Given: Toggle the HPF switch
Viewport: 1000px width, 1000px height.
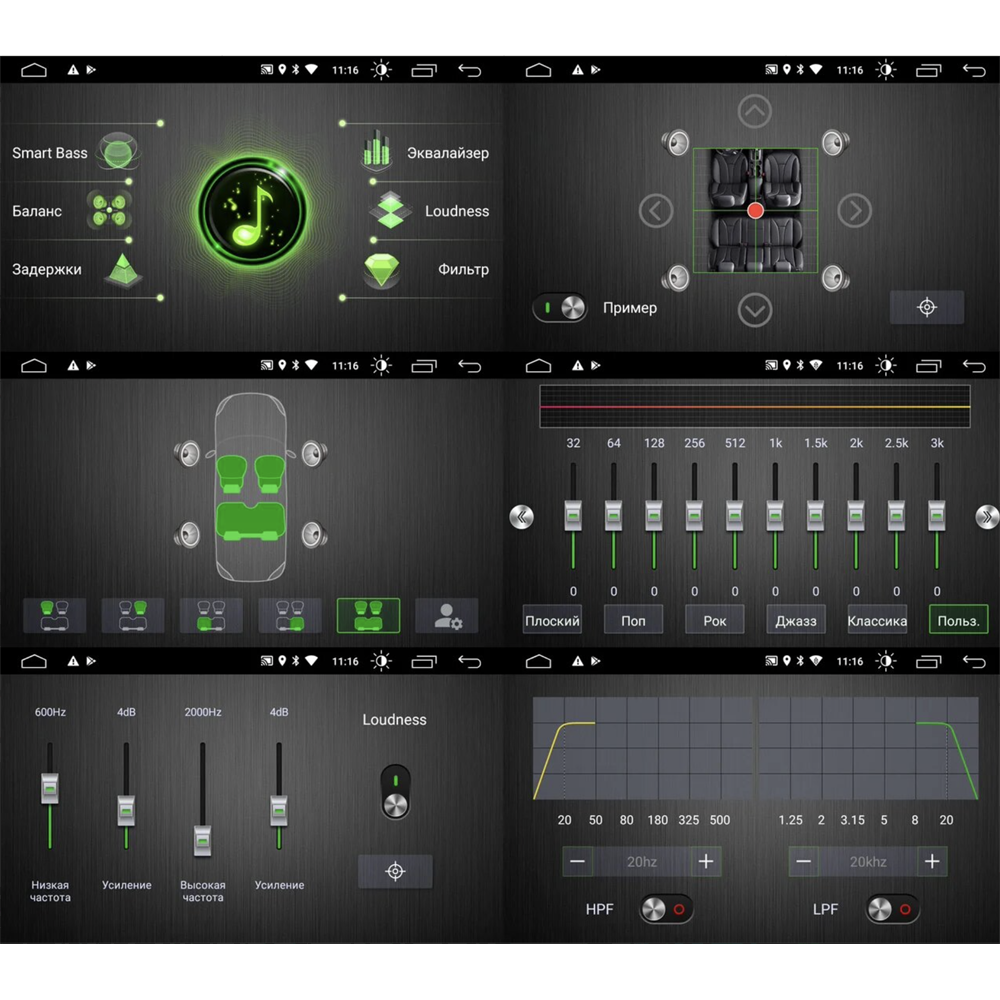Looking at the screenshot, I should pyautogui.click(x=666, y=909).
